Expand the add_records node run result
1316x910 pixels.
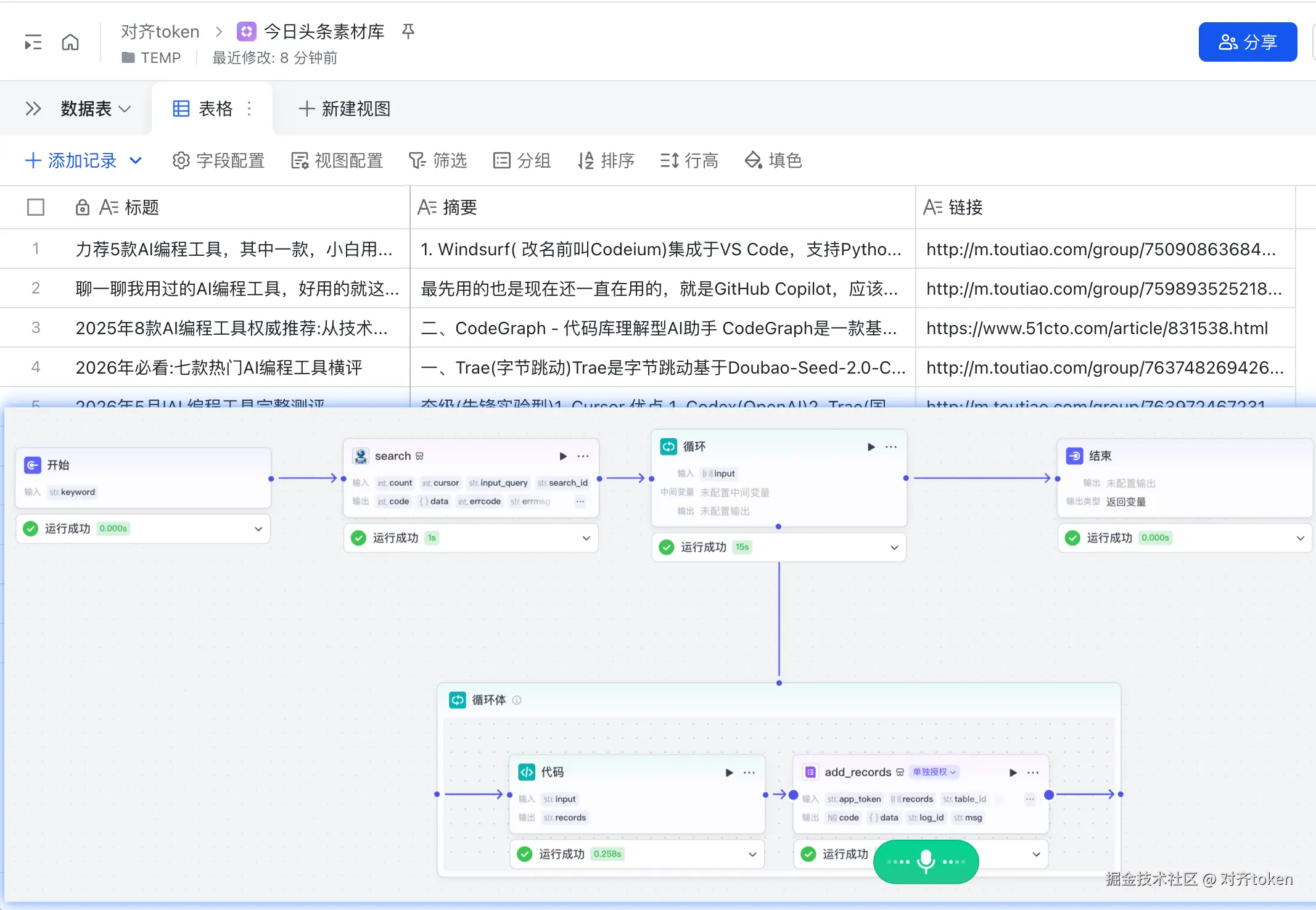coord(1036,855)
